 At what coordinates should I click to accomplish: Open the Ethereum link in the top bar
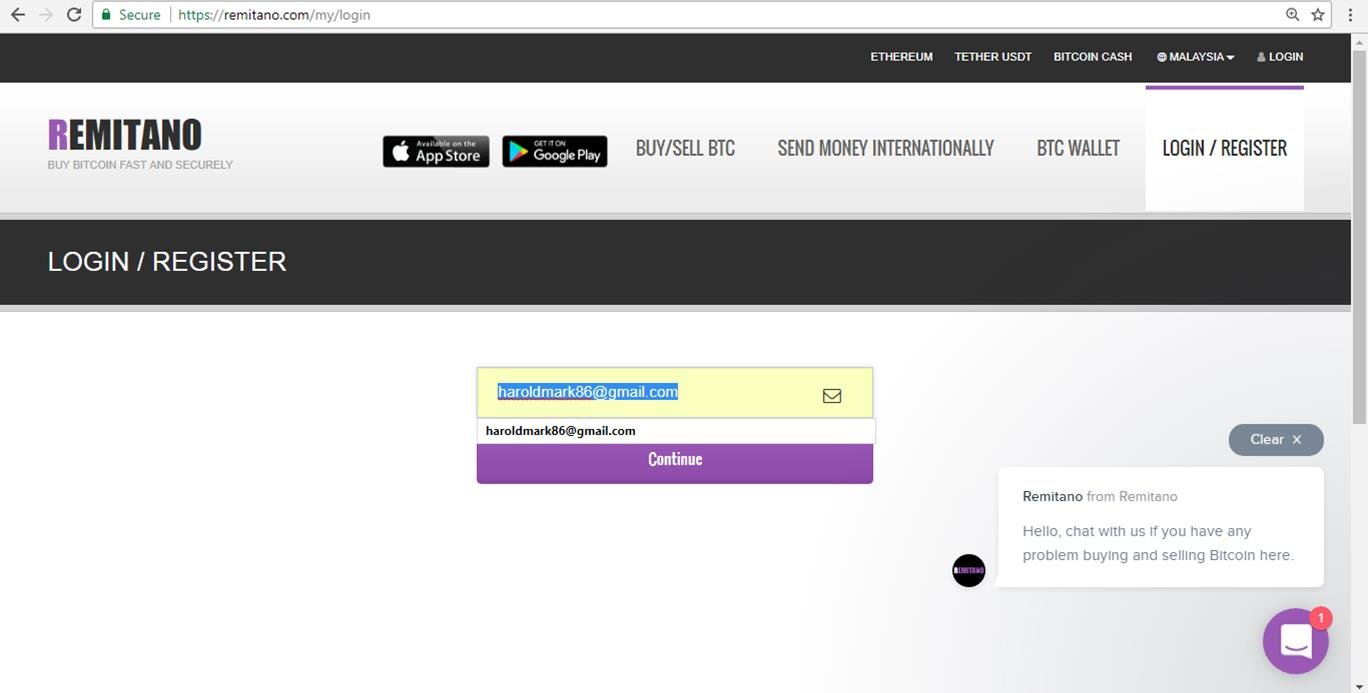tap(901, 57)
